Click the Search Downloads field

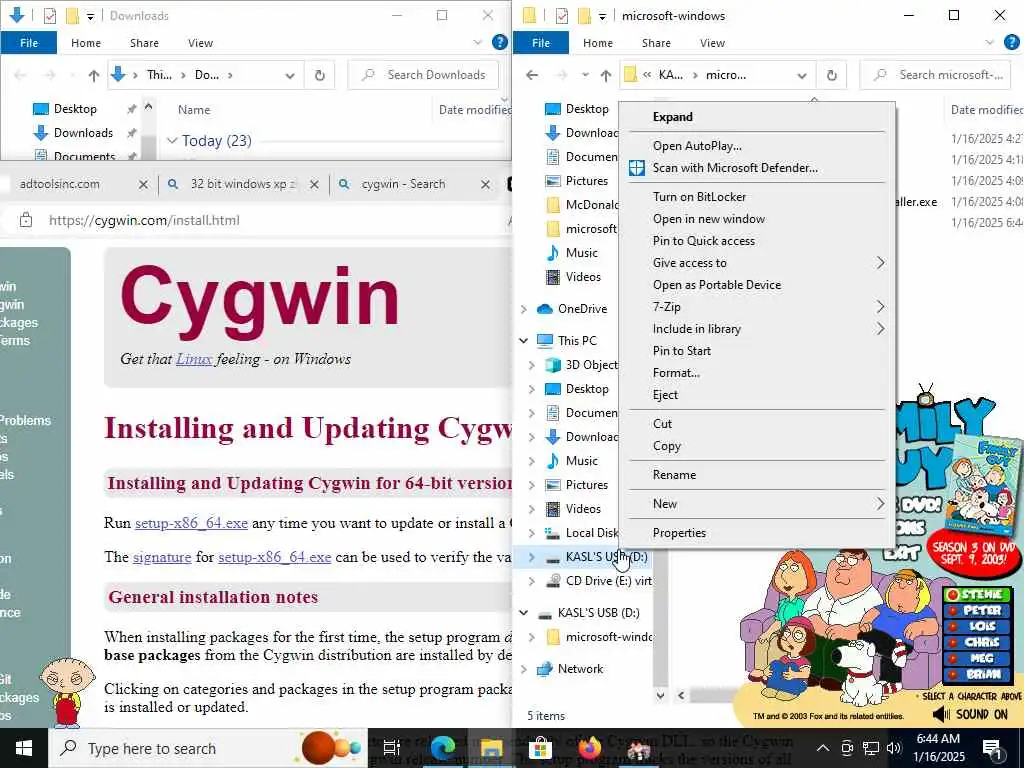click(423, 75)
